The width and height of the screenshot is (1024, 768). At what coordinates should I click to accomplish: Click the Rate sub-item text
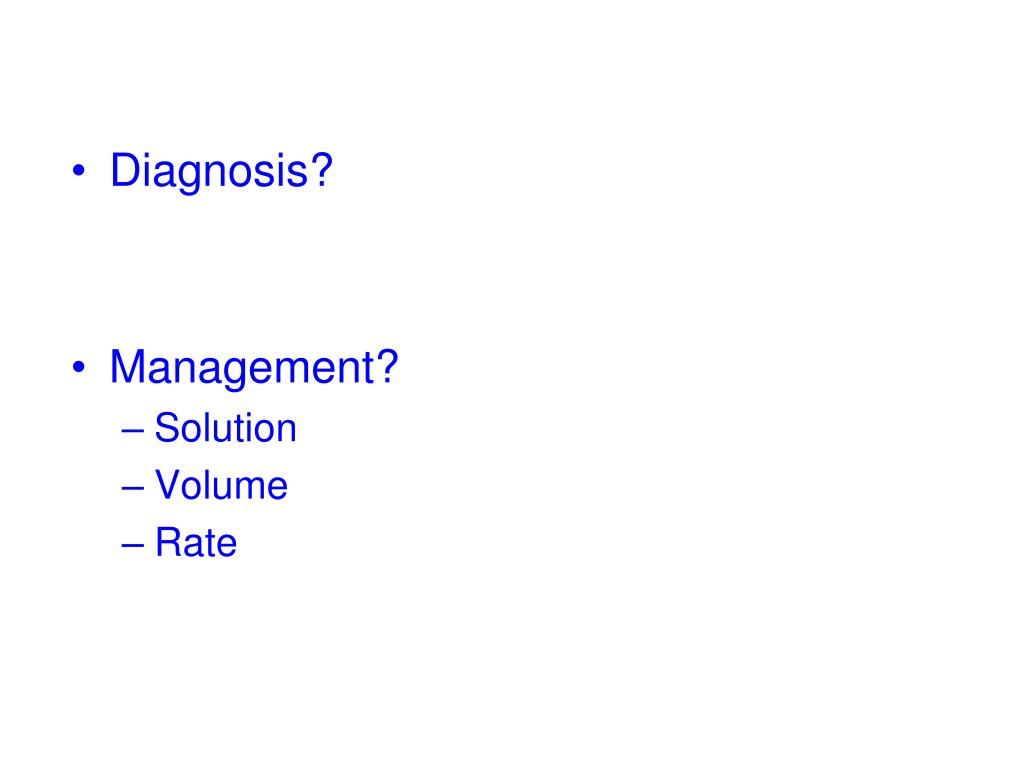click(196, 543)
